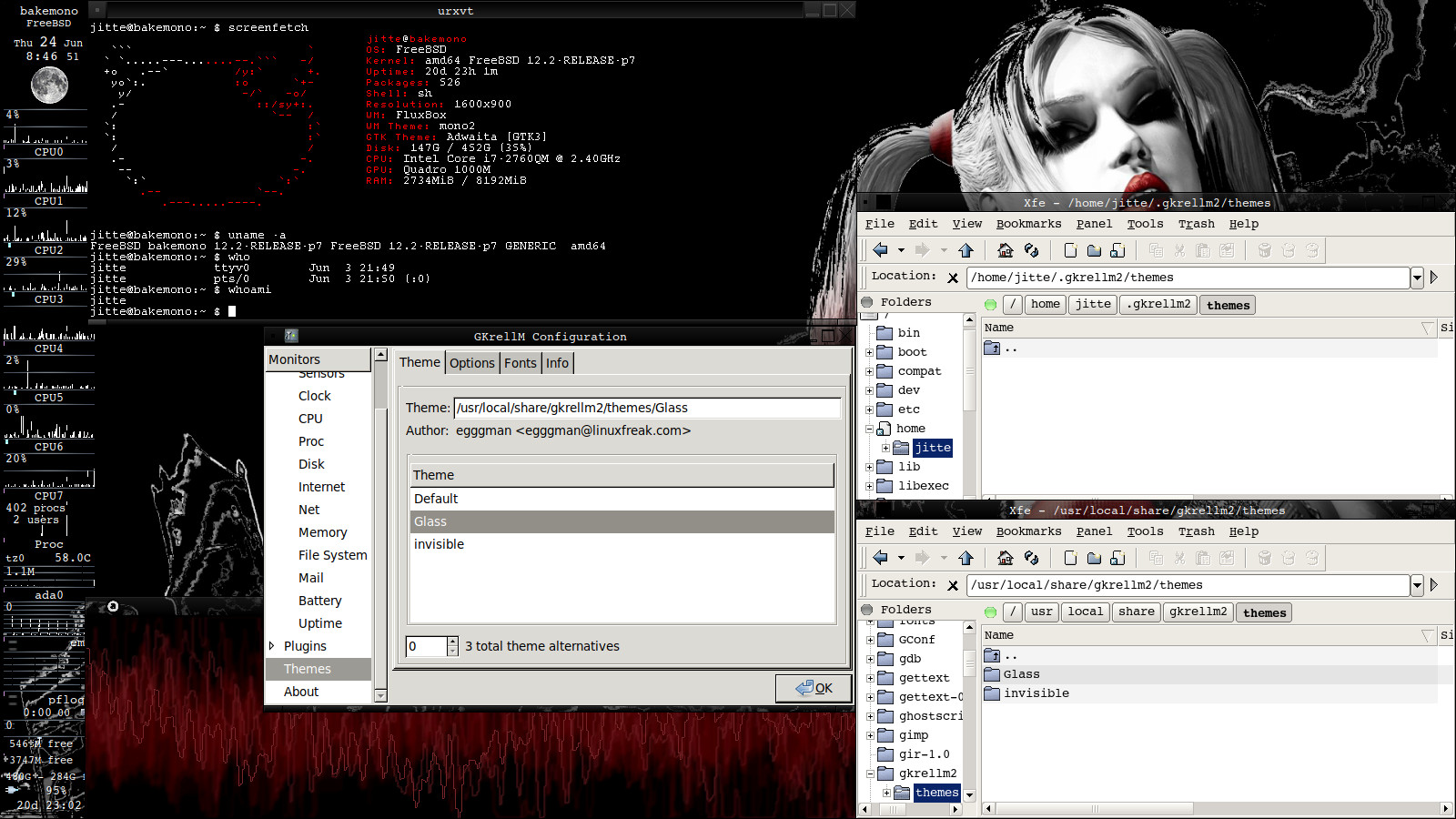Click the .gkrellm2 path button
This screenshot has height=819, width=1456.
[1158, 305]
